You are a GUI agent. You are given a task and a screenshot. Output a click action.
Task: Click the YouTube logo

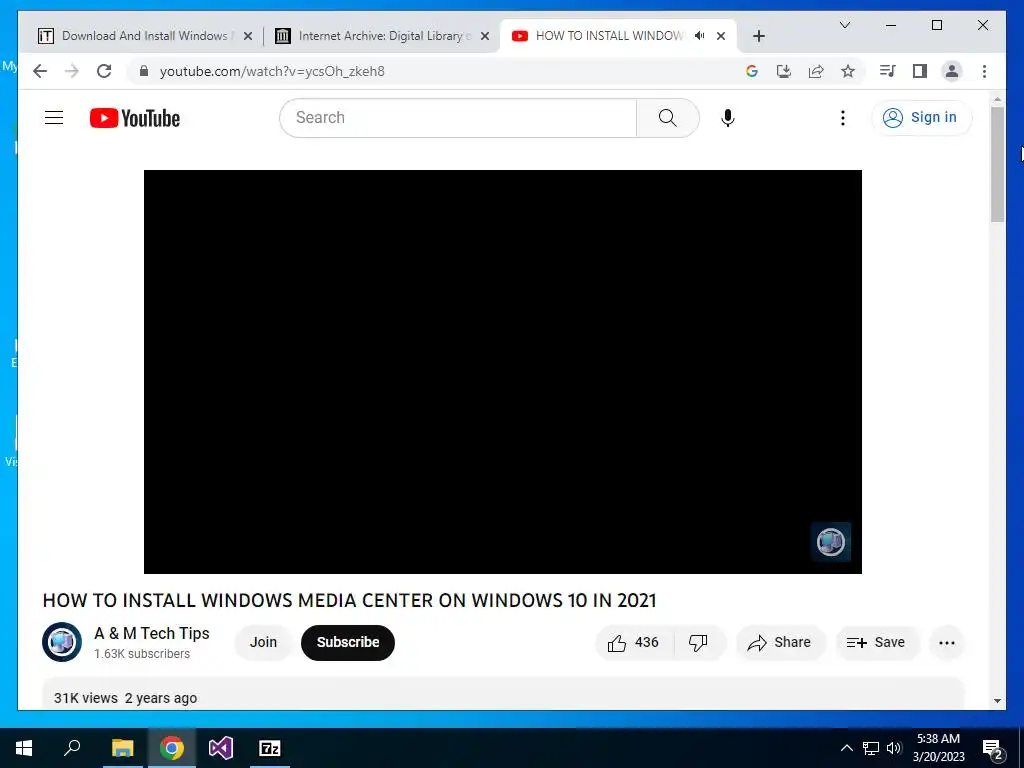[135, 118]
